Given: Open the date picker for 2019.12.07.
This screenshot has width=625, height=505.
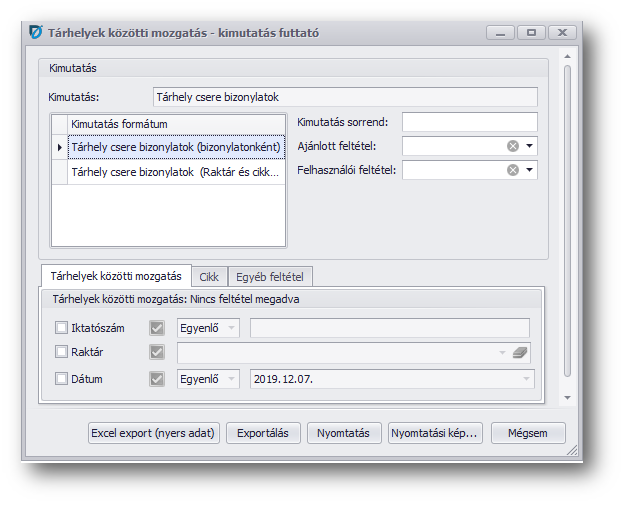Looking at the screenshot, I should [526, 379].
